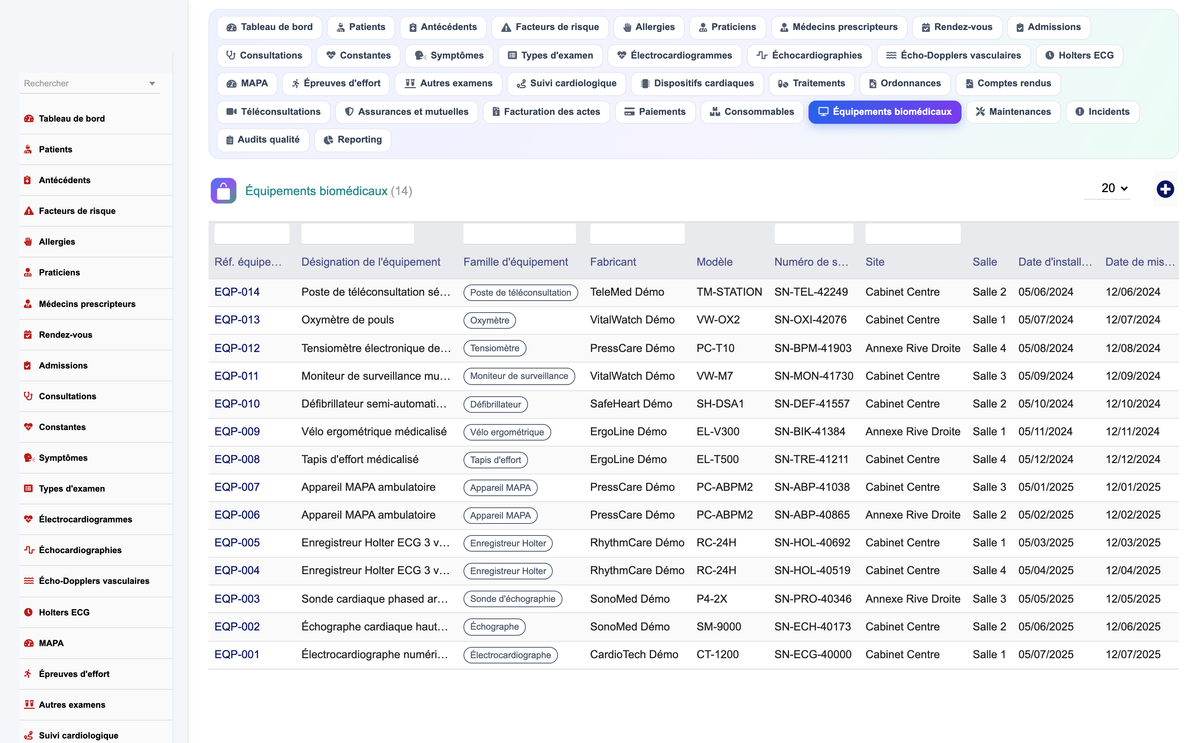Sort by Famille d'équipement column header
Viewport: 1200px width, 743px height.
coord(516,262)
